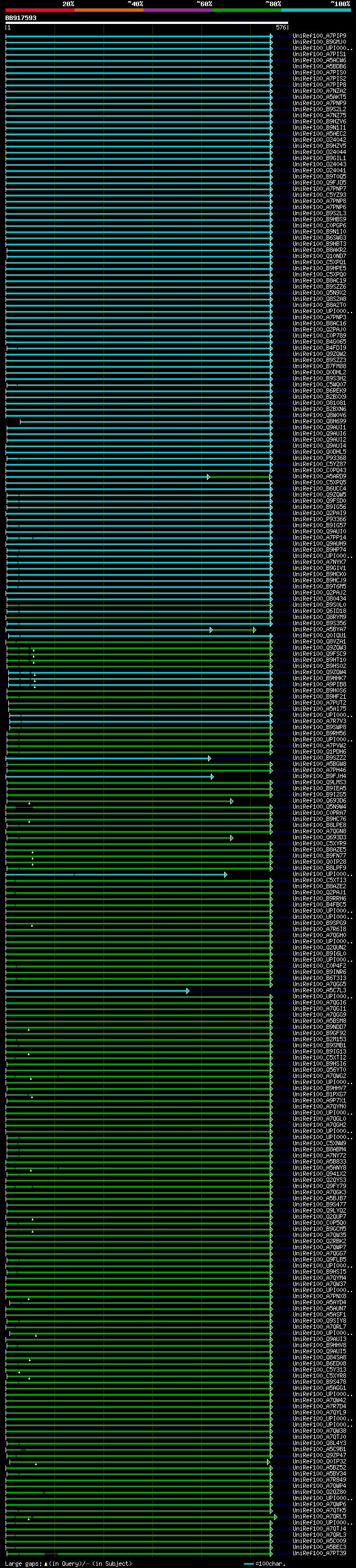Select label UniRef100_A7QRL5
This screenshot has height=1568, width=356.
[319, 1516]
